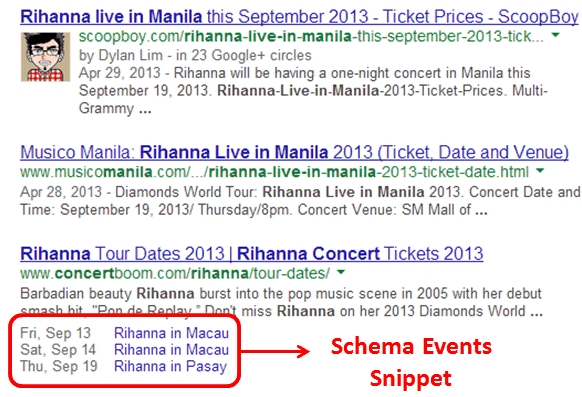
Task: Click the 'Sat, Sep 14' event date text
Action: (x=58, y=350)
